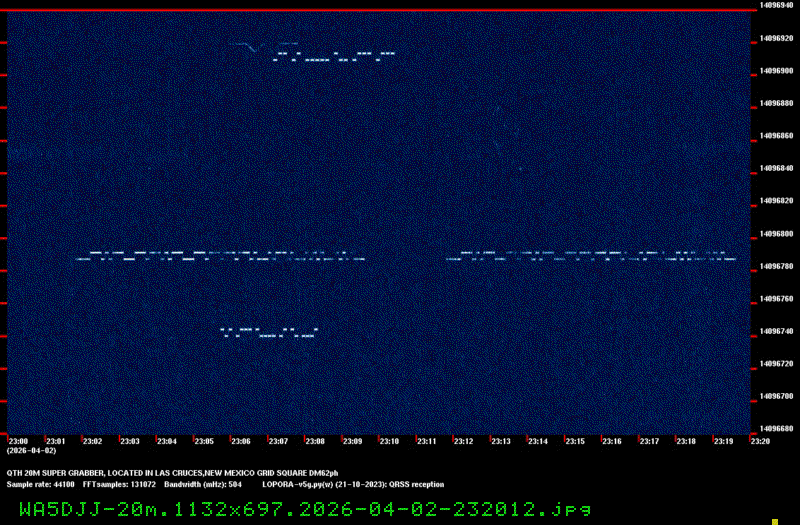Click the 23:12 time axis label
The image size is (800, 525).
(x=464, y=441)
